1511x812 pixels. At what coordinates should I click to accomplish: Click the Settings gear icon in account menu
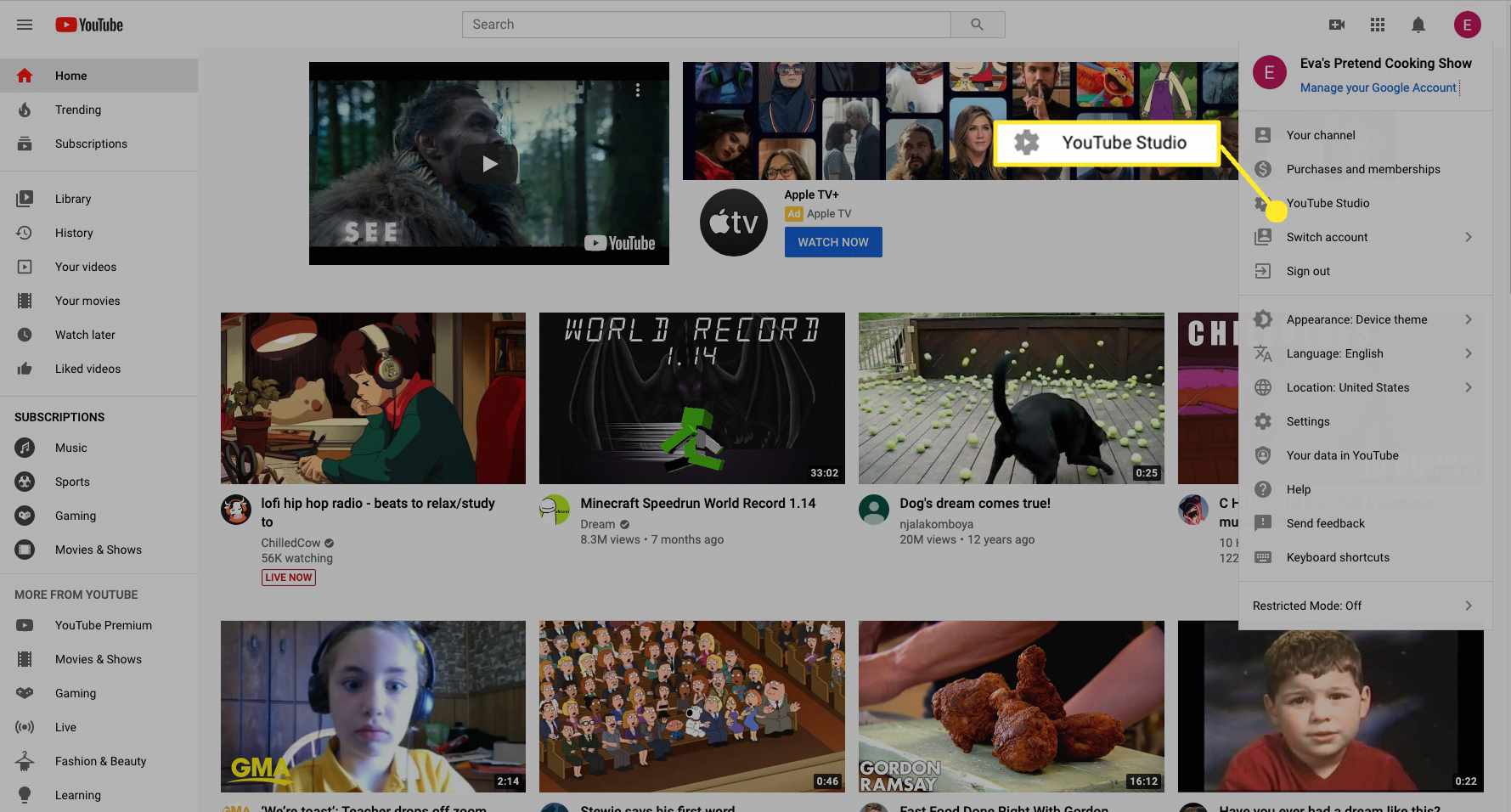coord(1263,421)
